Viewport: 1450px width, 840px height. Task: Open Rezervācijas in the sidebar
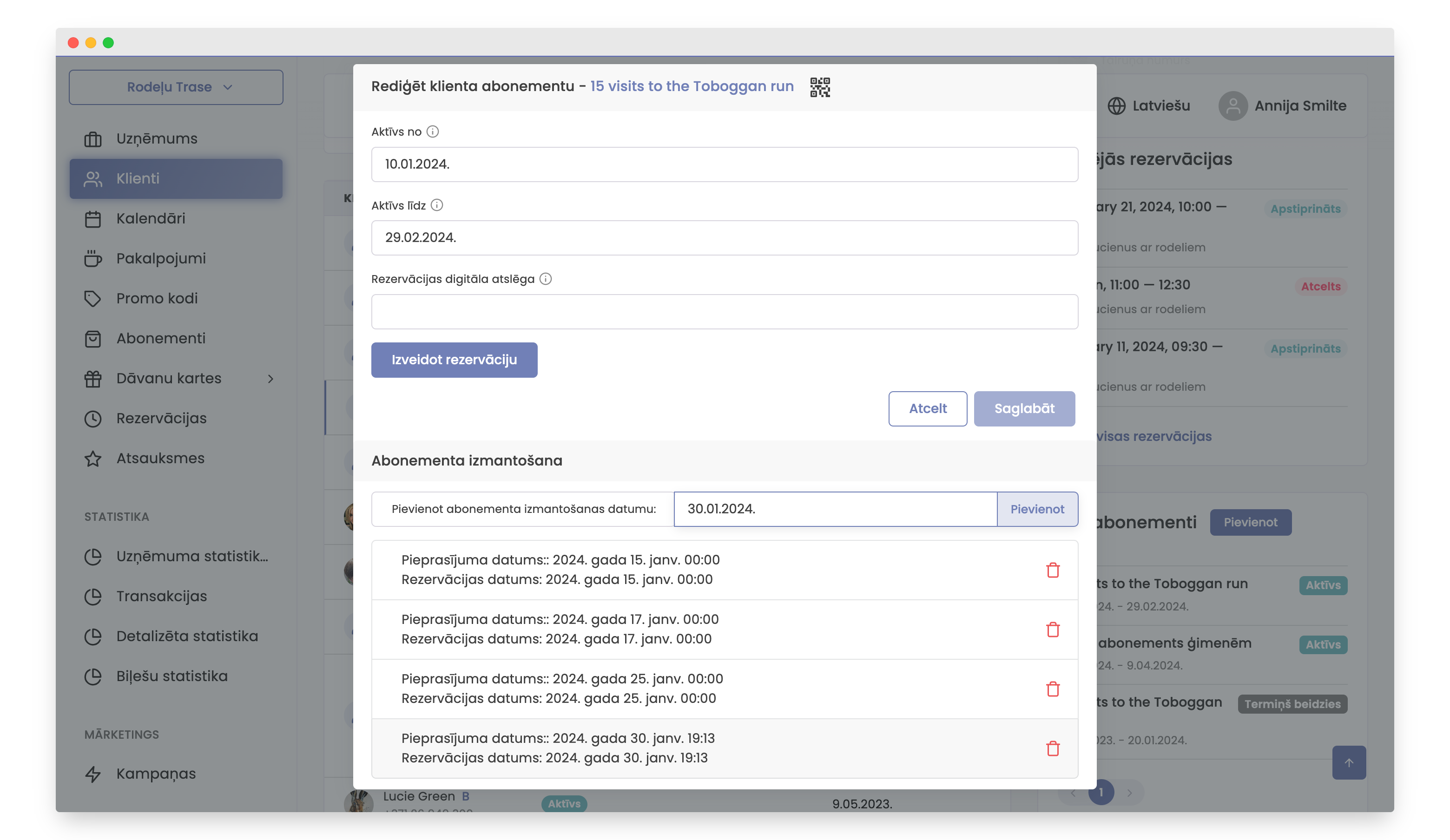[161, 418]
